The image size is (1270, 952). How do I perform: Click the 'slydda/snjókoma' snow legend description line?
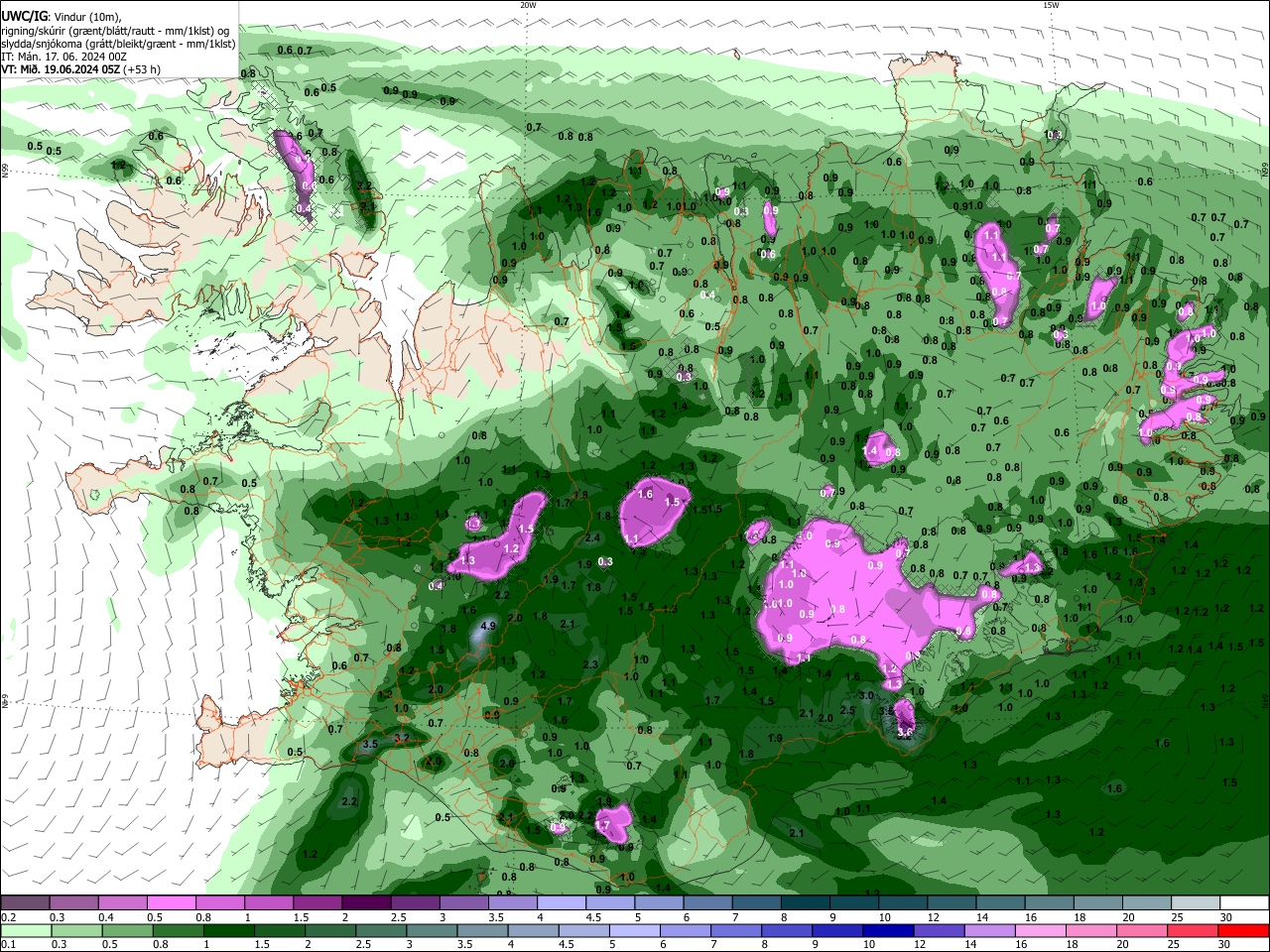[x=118, y=44]
